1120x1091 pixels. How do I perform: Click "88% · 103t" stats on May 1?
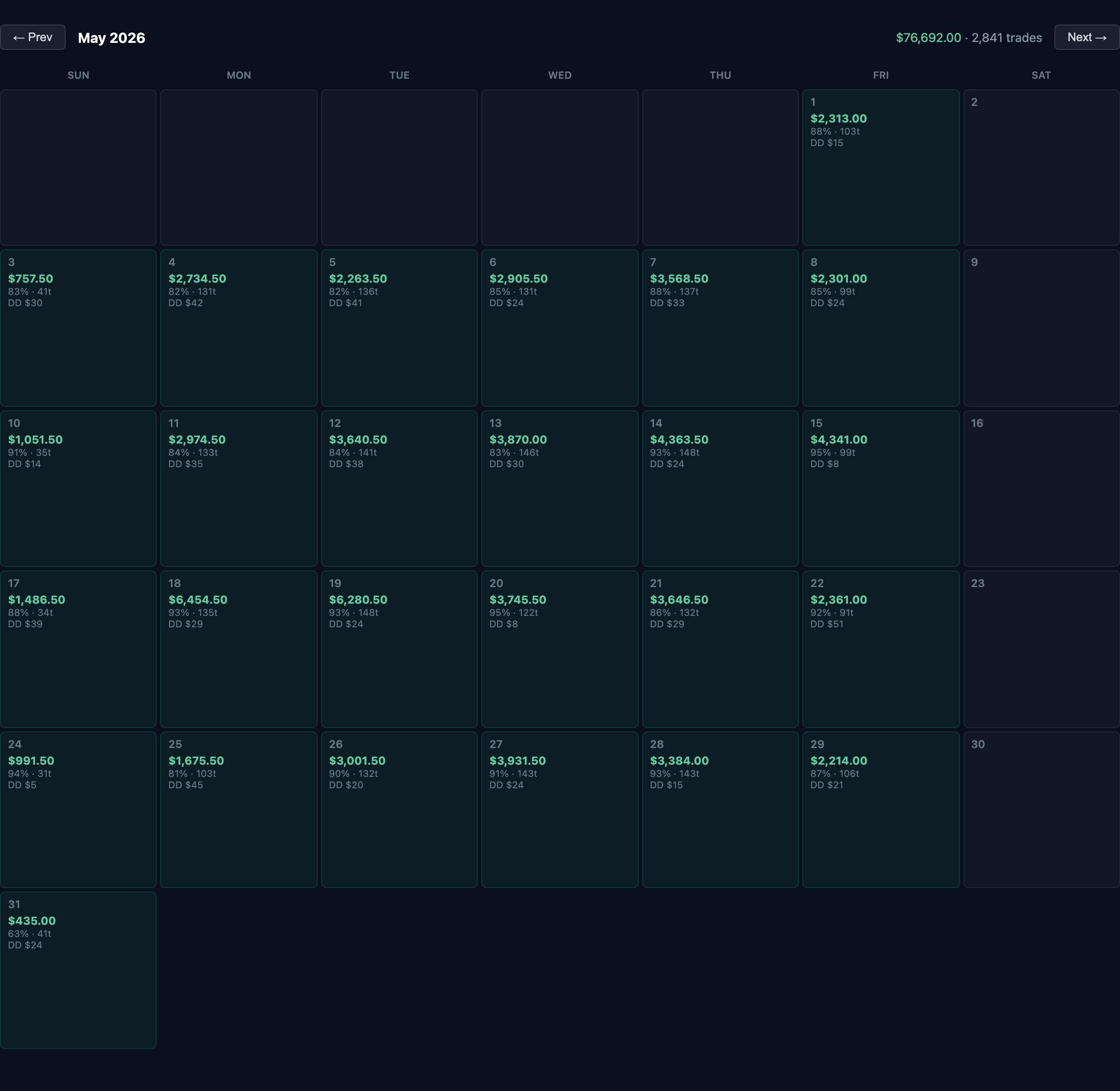click(x=835, y=131)
